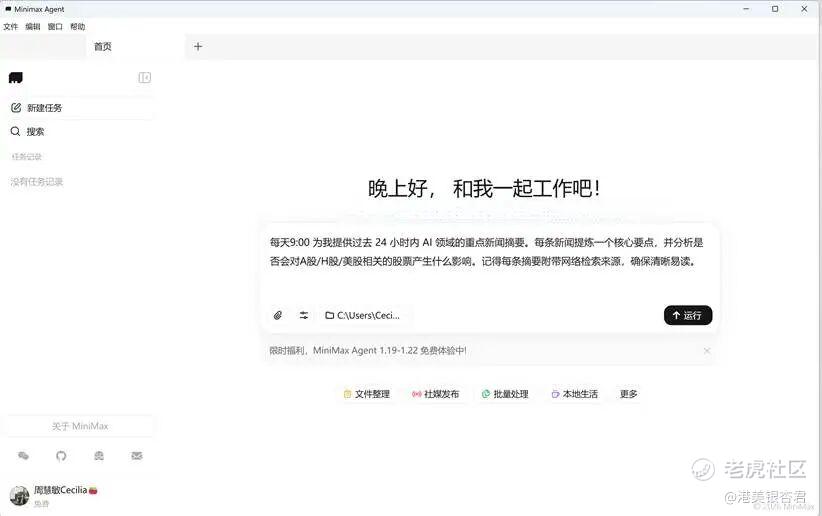Viewport: 822px width, 516px height.
Task: Maximize the Minimax Agent window
Action: tap(775, 9)
